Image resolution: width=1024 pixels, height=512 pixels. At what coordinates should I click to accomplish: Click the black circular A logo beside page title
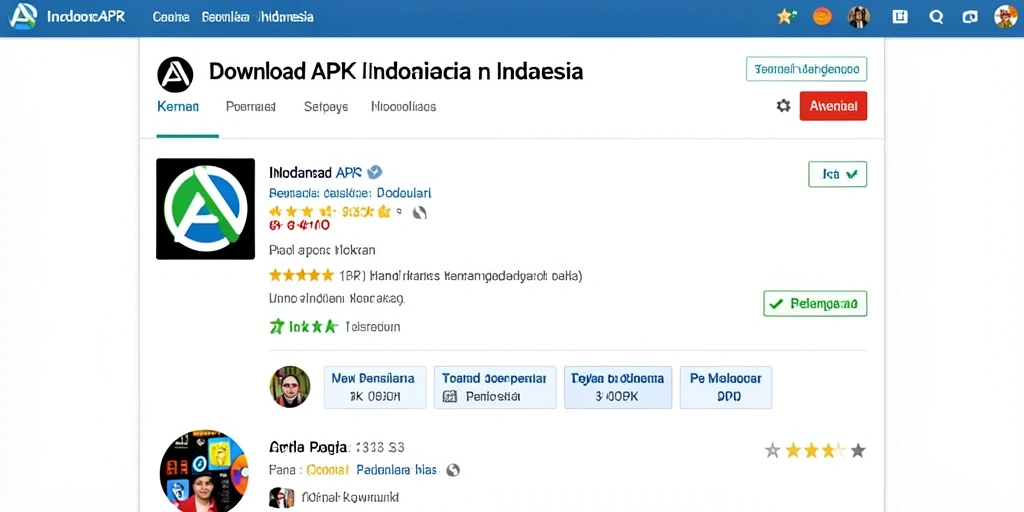[175, 74]
